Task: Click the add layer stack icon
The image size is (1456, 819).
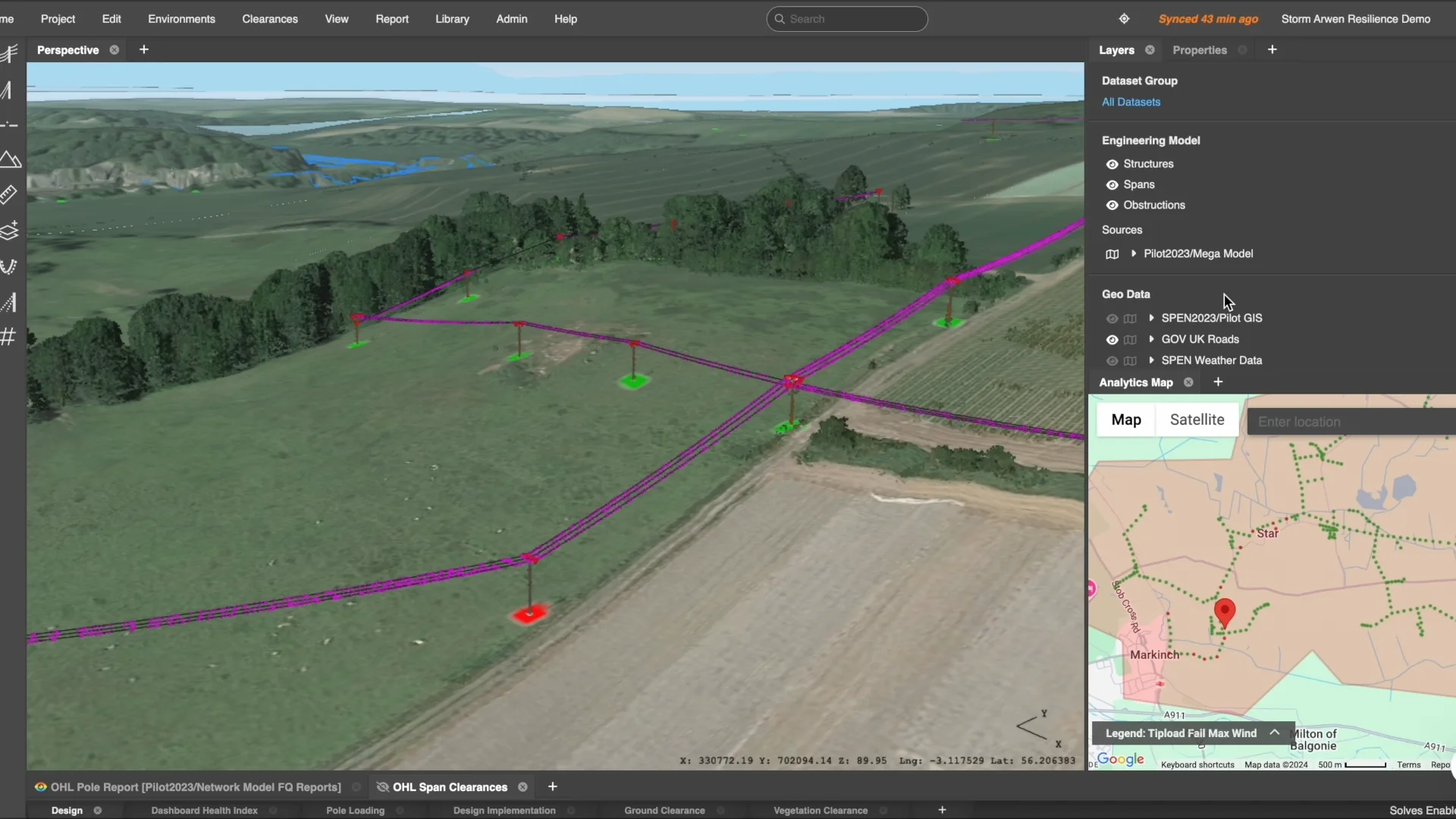Action: tap(9, 231)
